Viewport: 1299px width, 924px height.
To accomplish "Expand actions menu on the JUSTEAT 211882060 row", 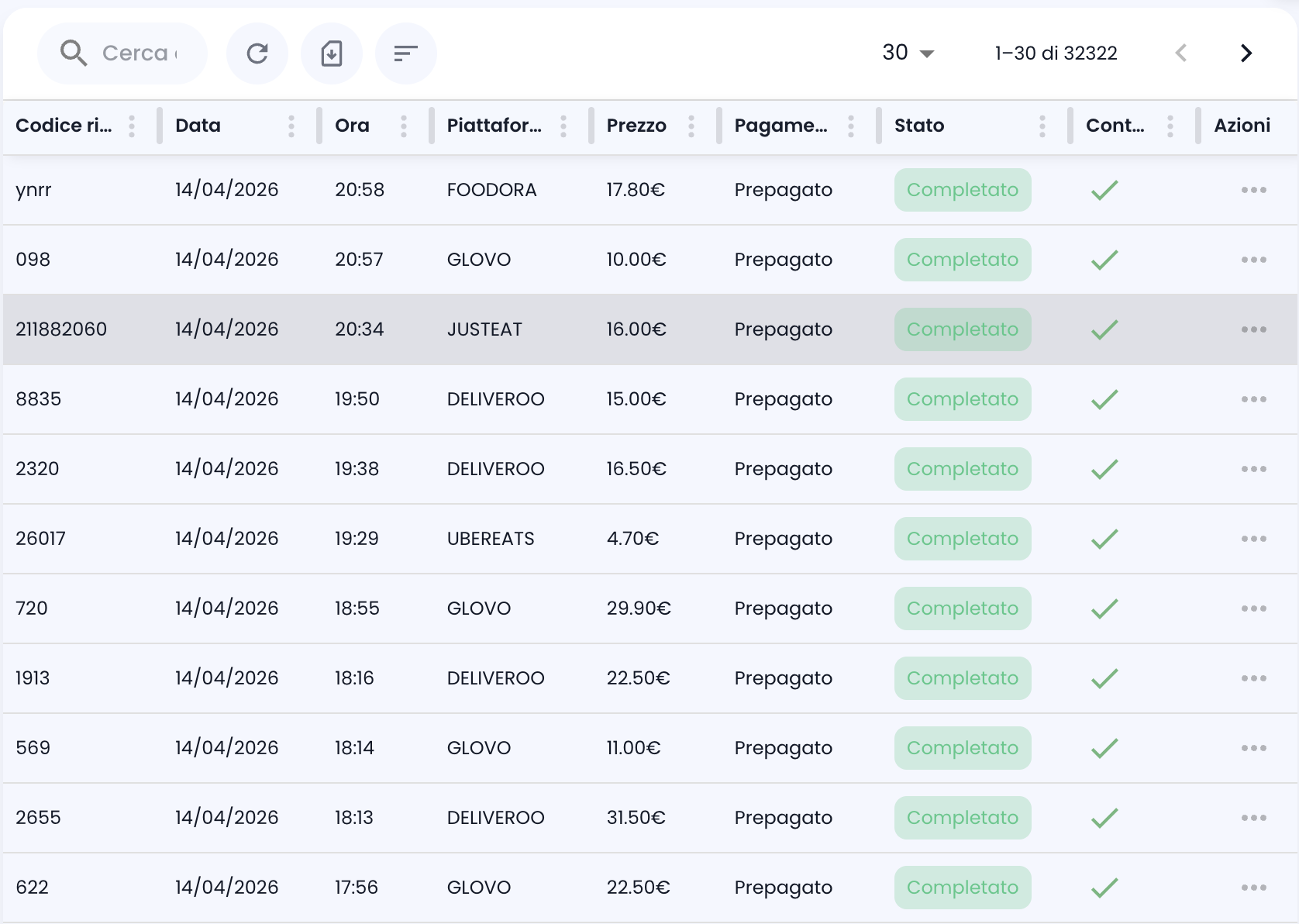I will (x=1253, y=329).
